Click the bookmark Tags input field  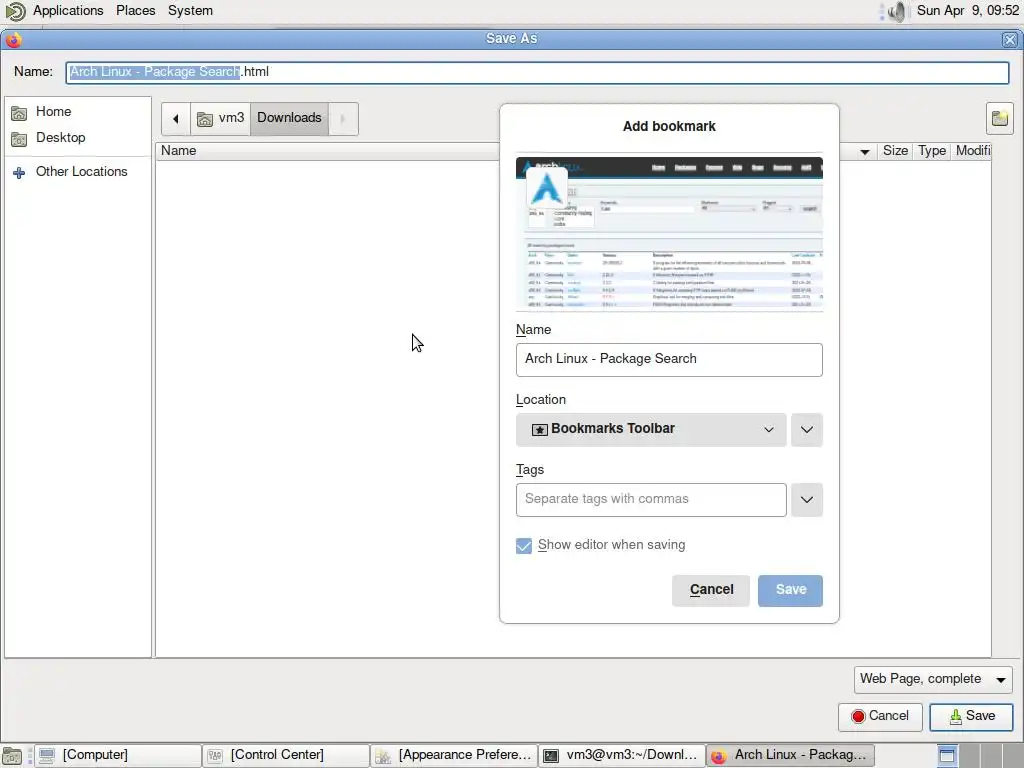coord(650,500)
